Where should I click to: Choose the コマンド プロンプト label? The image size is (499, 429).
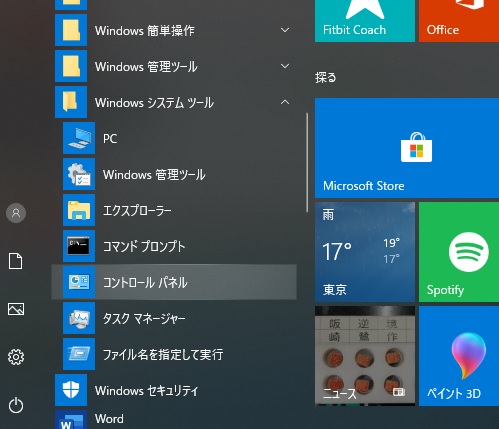click(144, 247)
